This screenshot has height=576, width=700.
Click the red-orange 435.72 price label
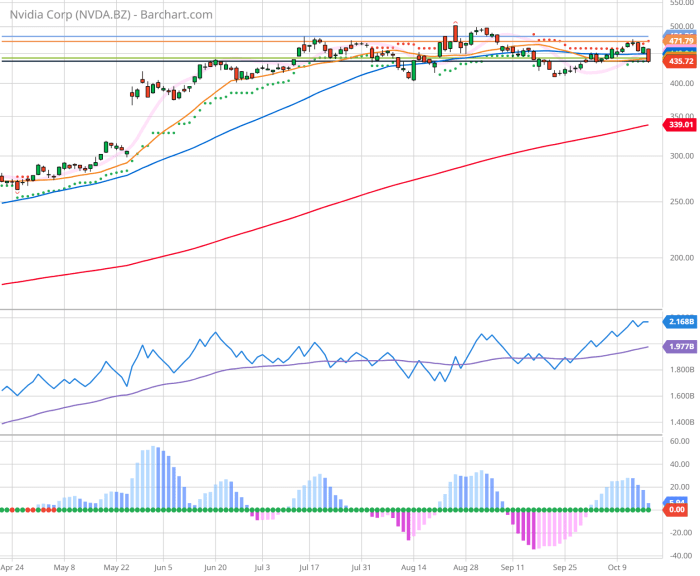click(x=681, y=61)
